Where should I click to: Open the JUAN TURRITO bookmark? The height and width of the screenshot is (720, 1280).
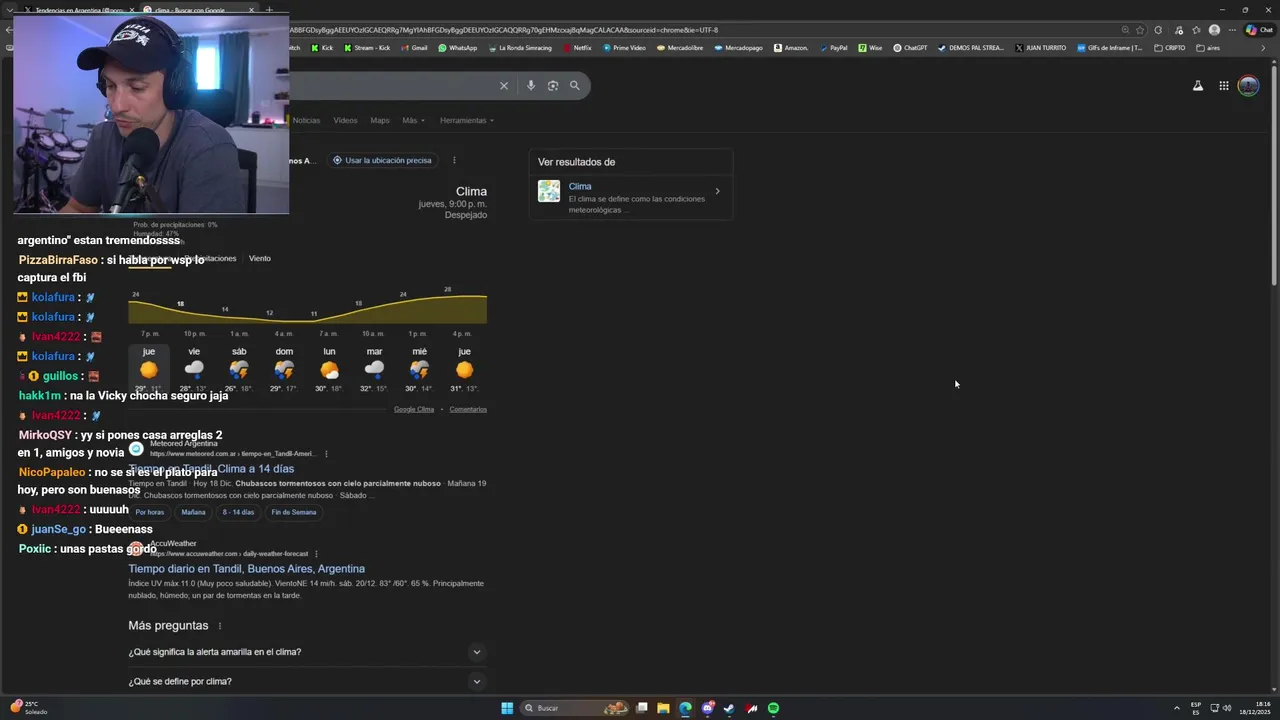[x=1041, y=48]
